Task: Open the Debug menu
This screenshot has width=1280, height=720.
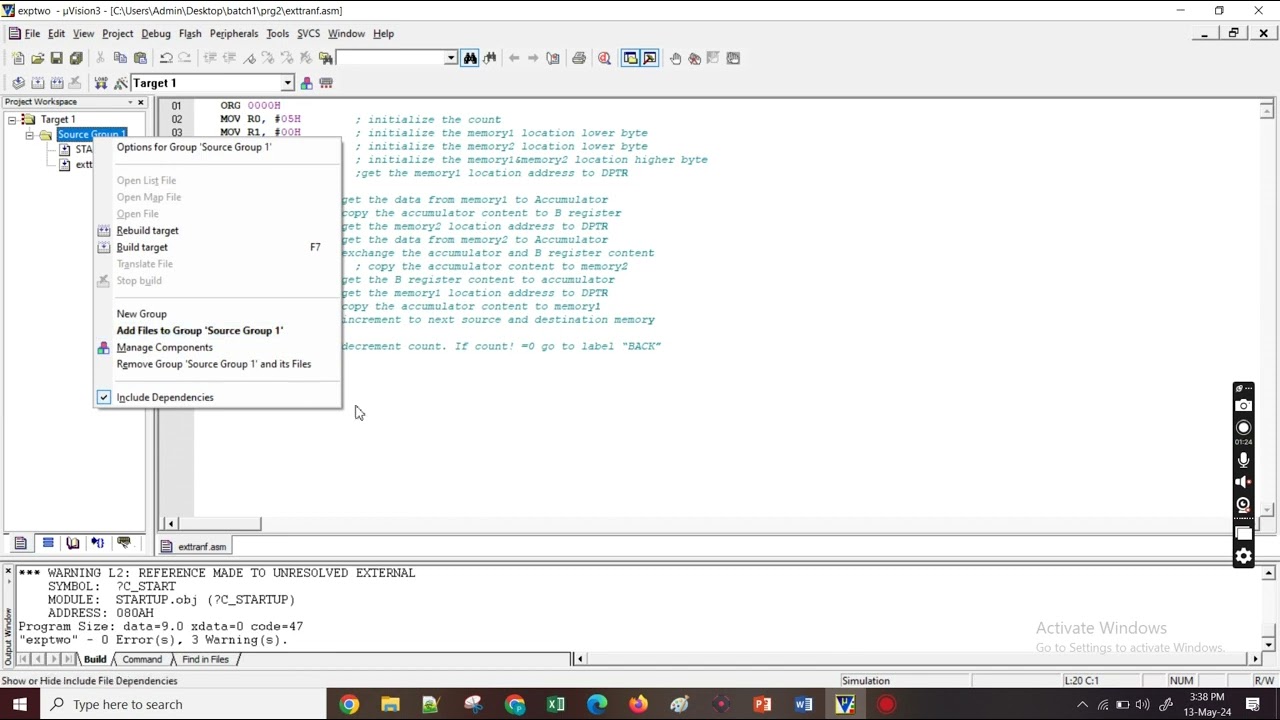Action: [156, 34]
